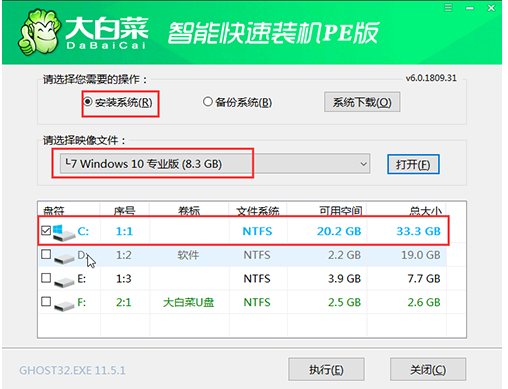Click the 打开(F) button
The width and height of the screenshot is (508, 389).
[413, 164]
